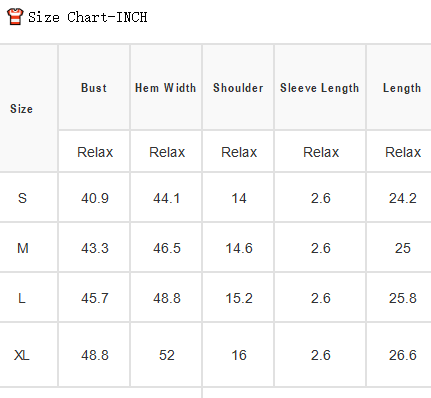This screenshot has height=398, width=431.
Task: Click the 40.9 bust value for S
Action: point(95,198)
